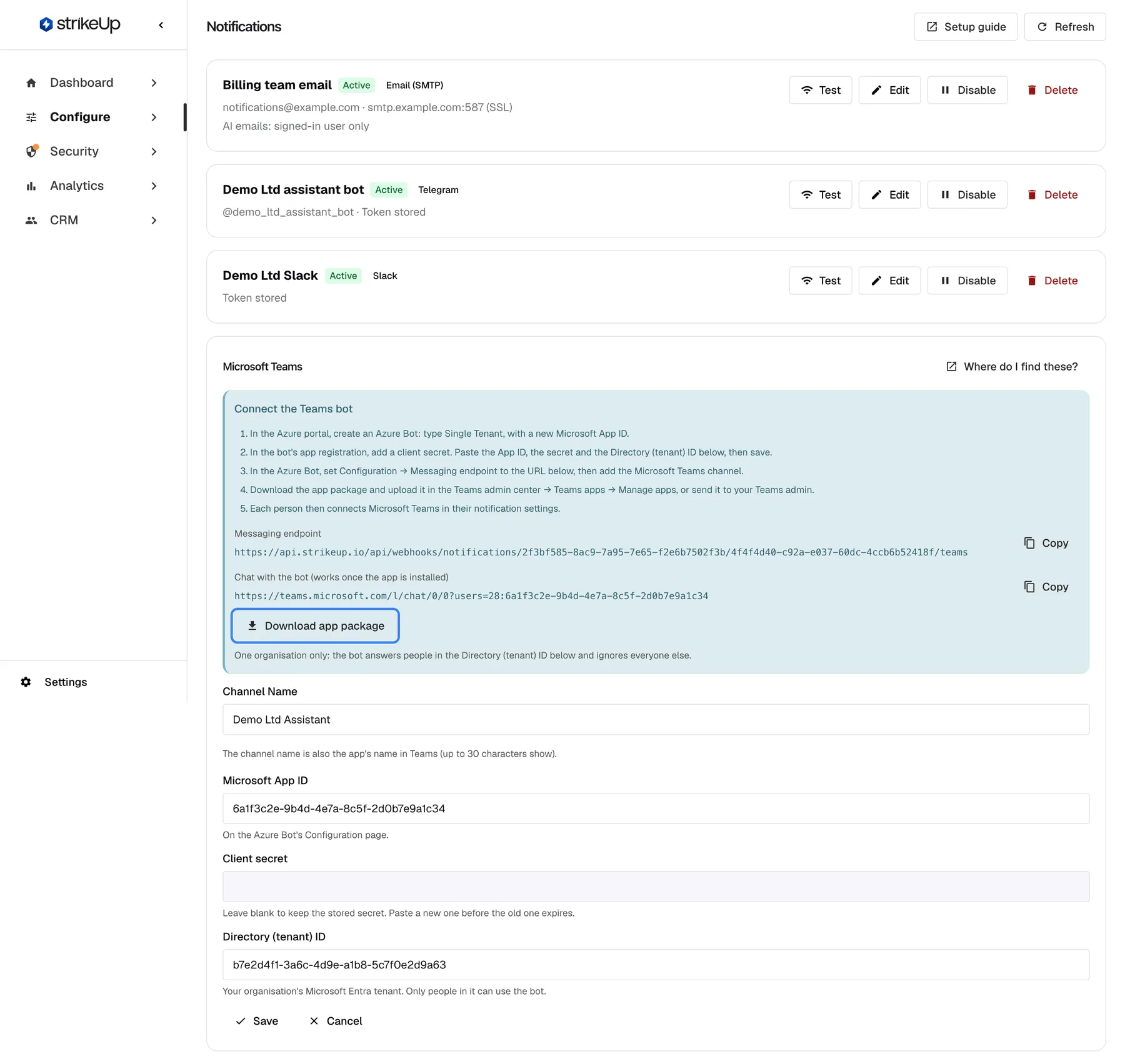This screenshot has height=1064, width=1125.
Task: Open the Setup guide
Action: click(966, 27)
